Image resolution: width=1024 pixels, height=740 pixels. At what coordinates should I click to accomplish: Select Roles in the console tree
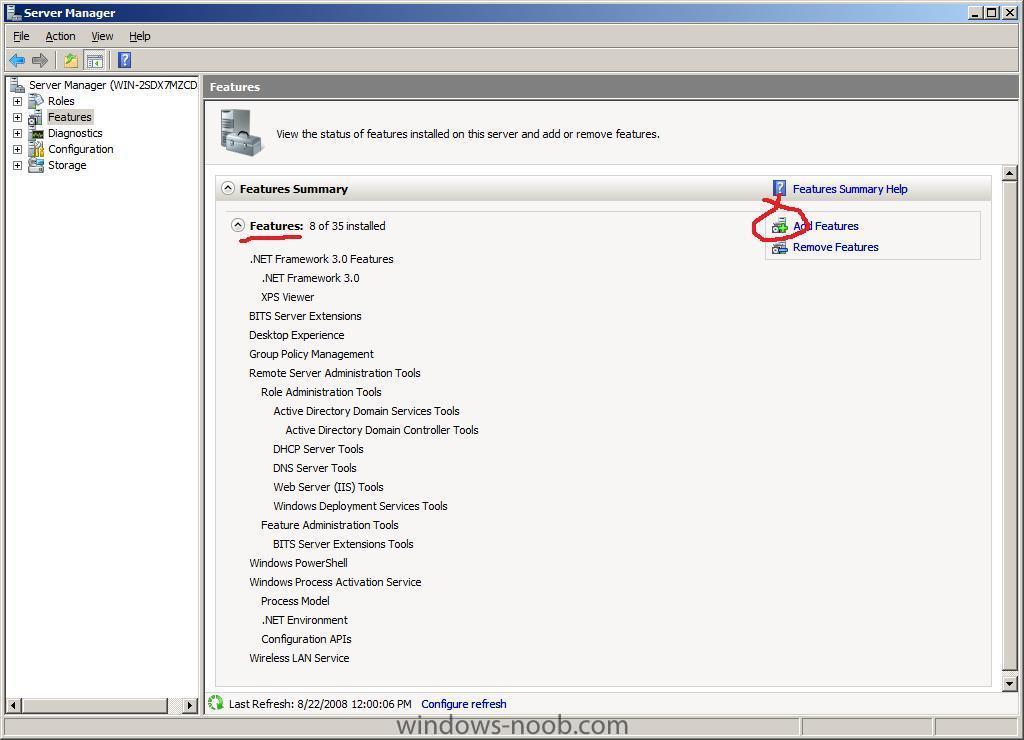pyautogui.click(x=61, y=101)
